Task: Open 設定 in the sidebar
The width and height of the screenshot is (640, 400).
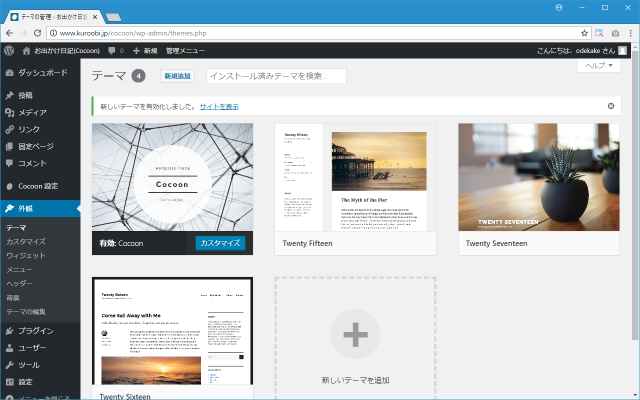Action: point(40,382)
